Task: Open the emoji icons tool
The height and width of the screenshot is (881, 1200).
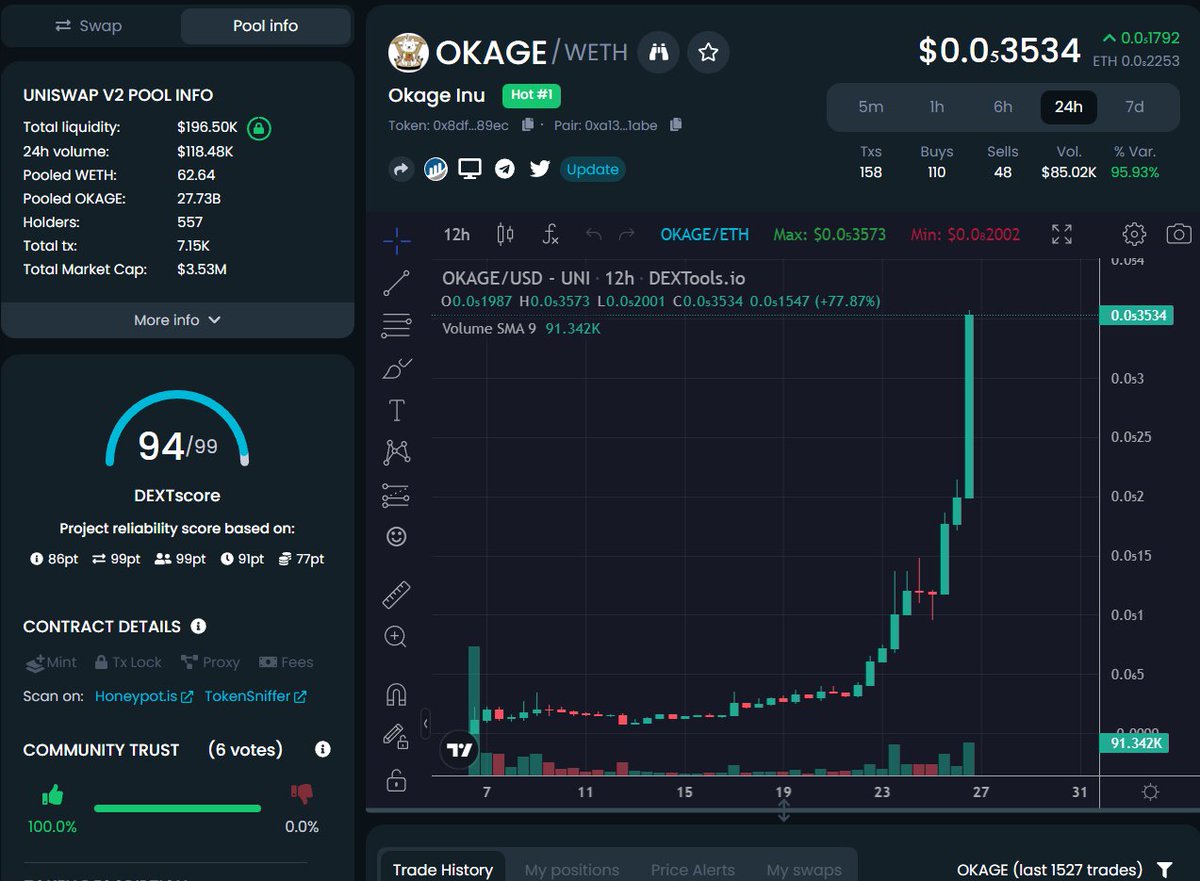Action: pyautogui.click(x=396, y=537)
